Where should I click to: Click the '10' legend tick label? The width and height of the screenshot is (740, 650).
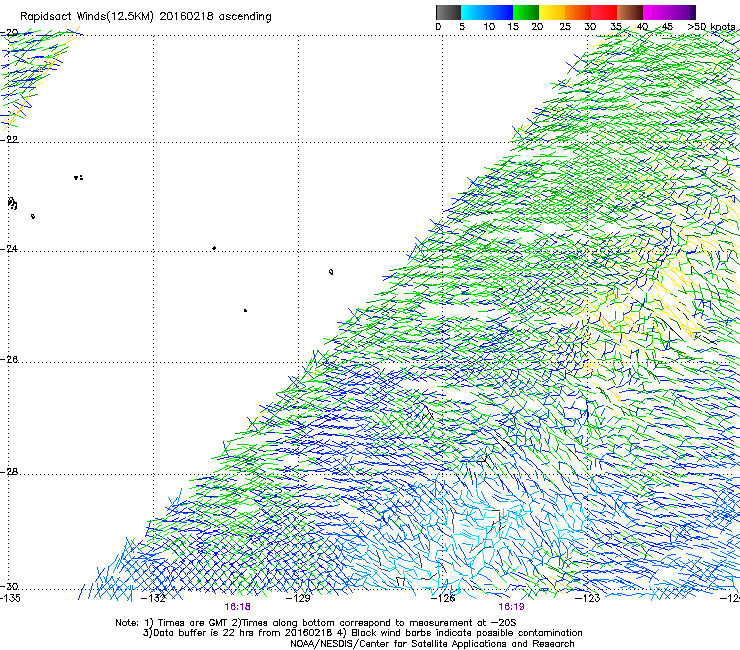[x=489, y=27]
